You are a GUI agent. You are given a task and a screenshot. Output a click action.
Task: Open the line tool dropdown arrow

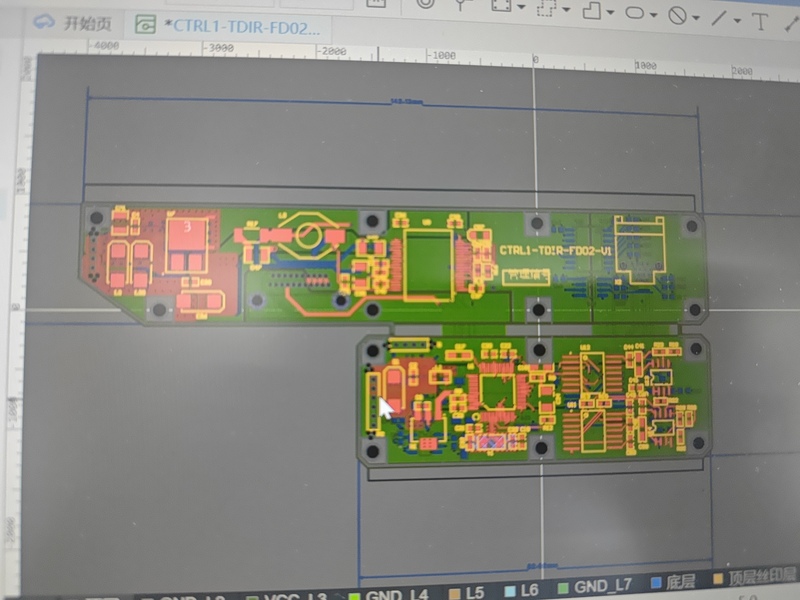pyautogui.click(x=737, y=19)
